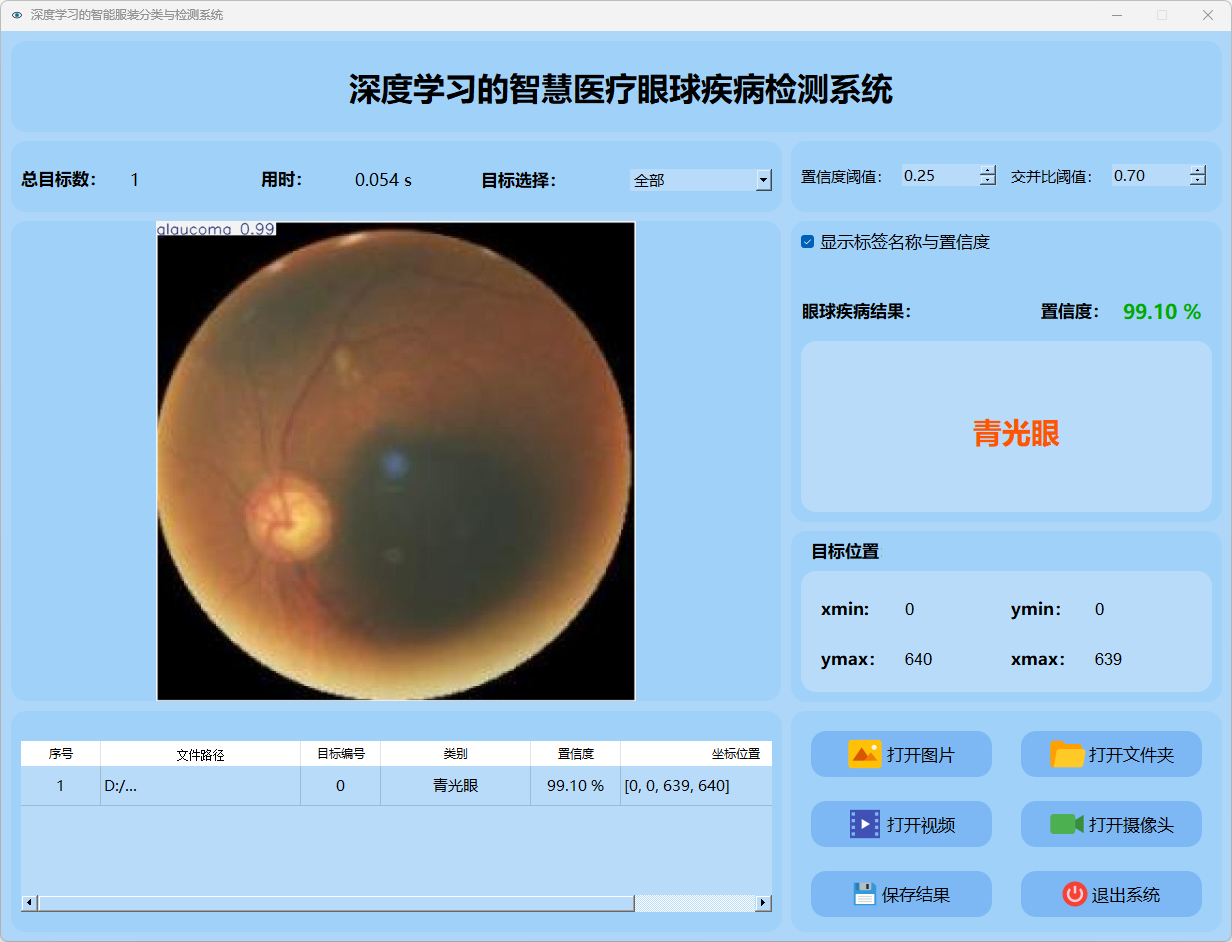Click the scroll left arrow of the table
Viewport: 1232px width, 942px height.
(29, 903)
